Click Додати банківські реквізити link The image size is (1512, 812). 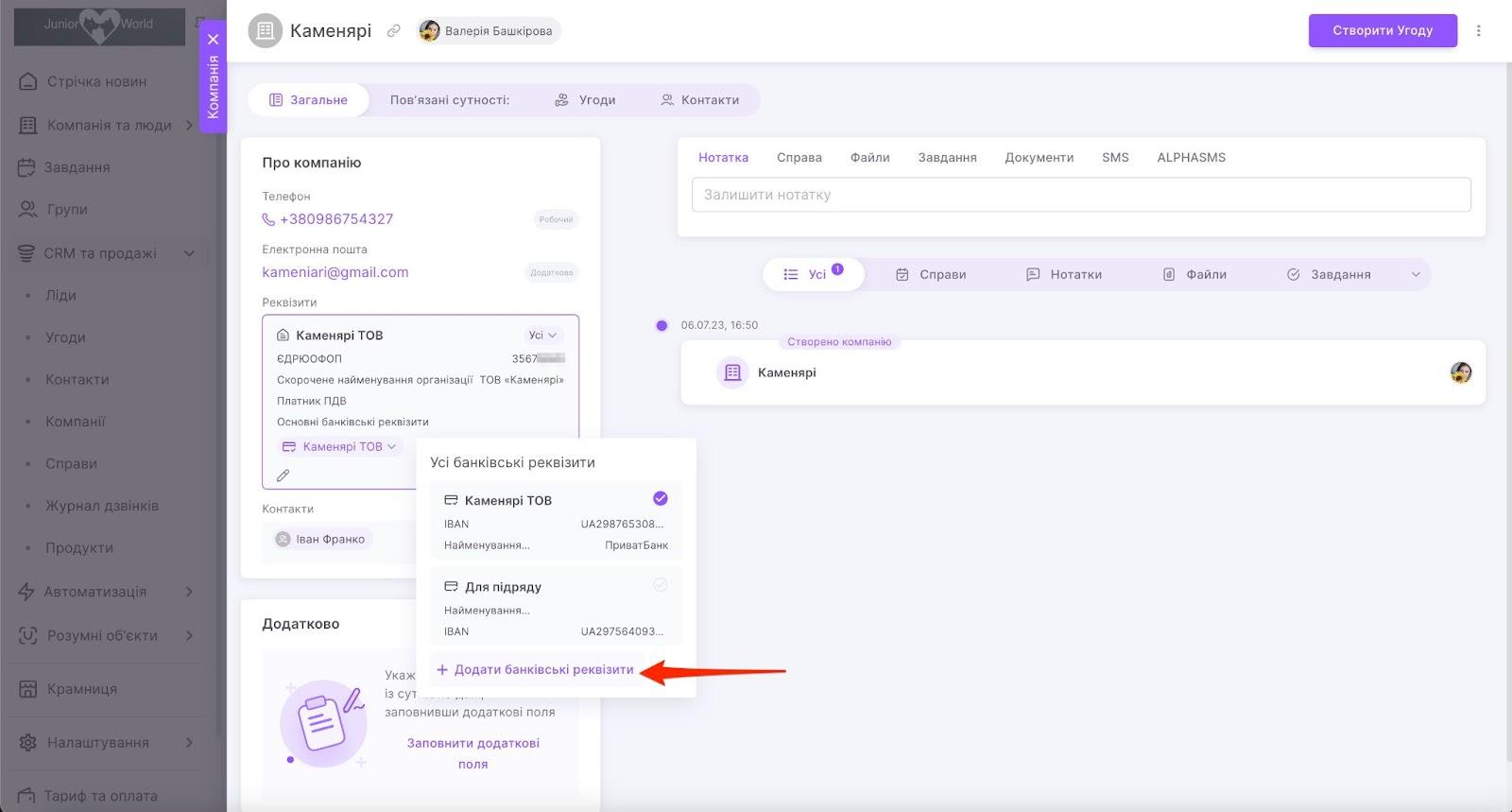[x=535, y=669]
